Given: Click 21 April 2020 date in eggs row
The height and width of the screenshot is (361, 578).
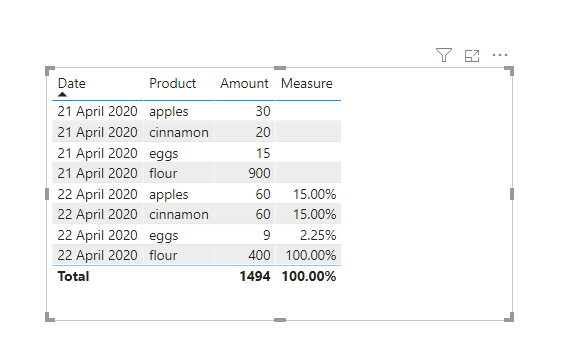Looking at the screenshot, I should click(97, 153).
